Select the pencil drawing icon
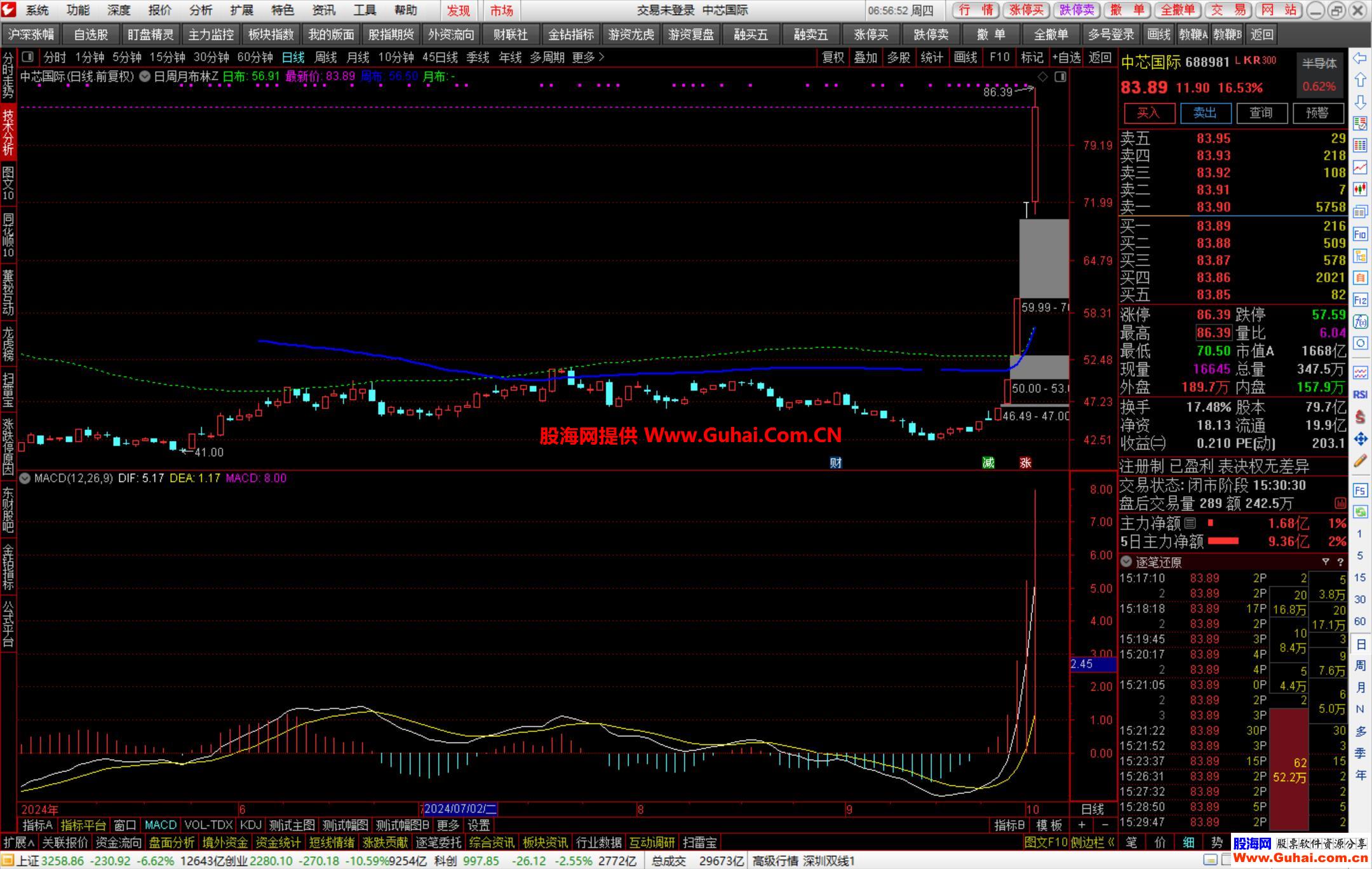Image resolution: width=1372 pixels, height=869 pixels. point(1360,461)
